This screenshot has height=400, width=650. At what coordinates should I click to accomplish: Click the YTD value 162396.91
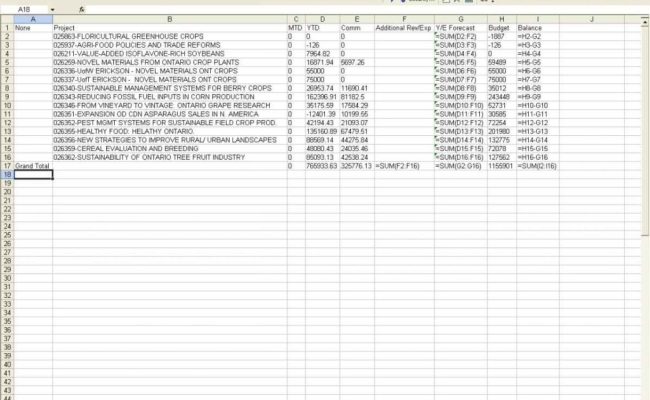(x=323, y=97)
